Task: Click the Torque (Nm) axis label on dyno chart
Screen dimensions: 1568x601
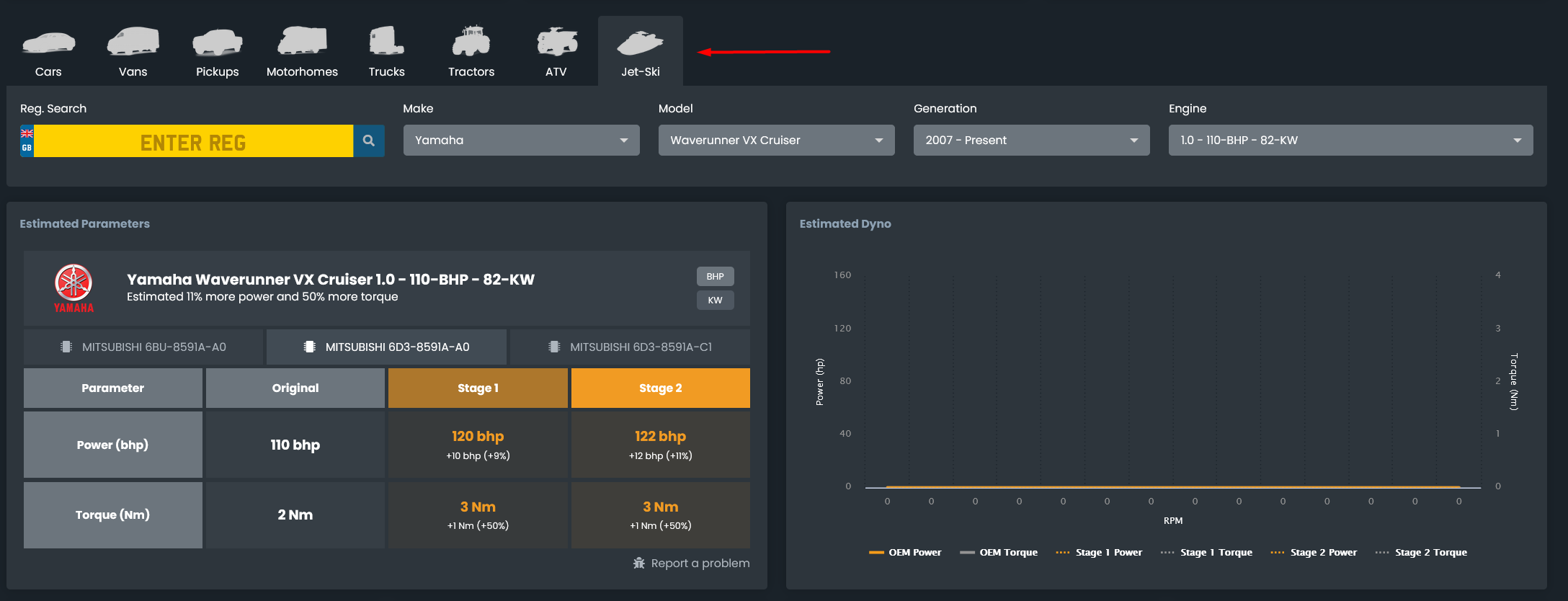Action: pyautogui.click(x=1514, y=382)
